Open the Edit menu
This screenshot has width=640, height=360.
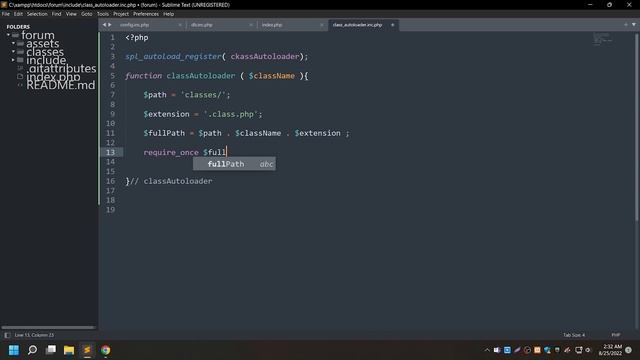(x=18, y=14)
